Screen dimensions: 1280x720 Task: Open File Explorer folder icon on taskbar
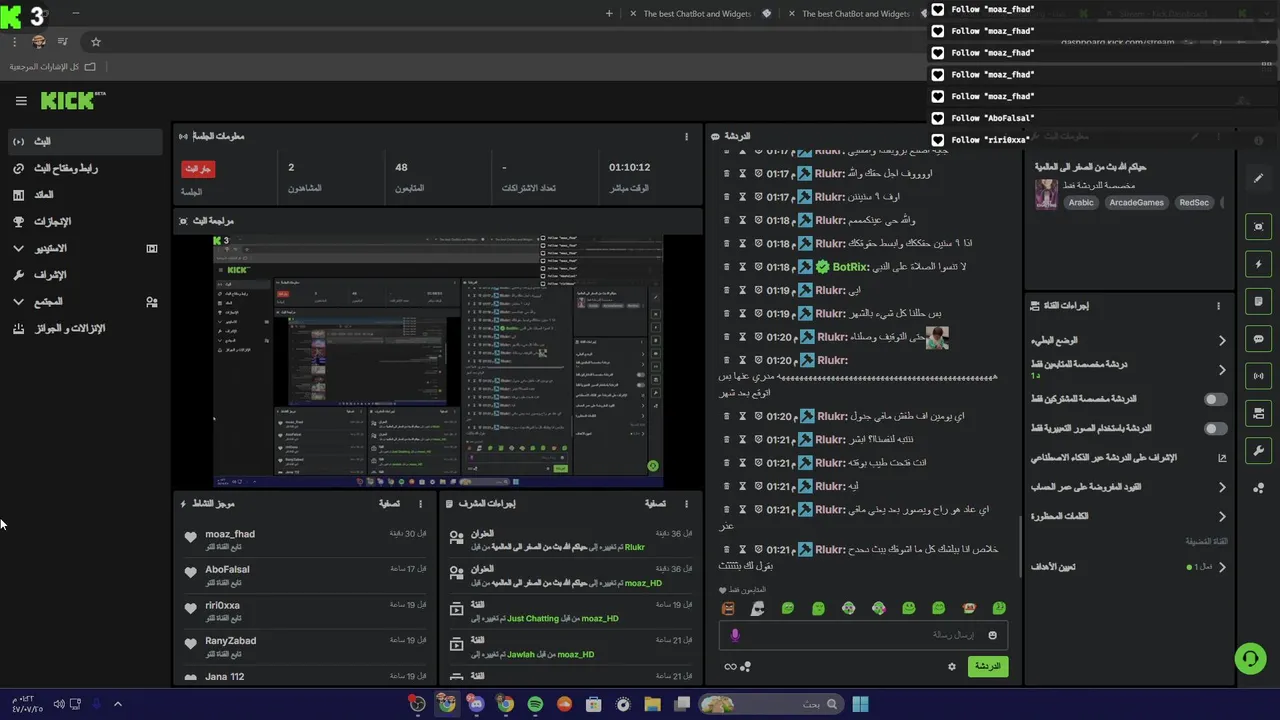point(652,704)
